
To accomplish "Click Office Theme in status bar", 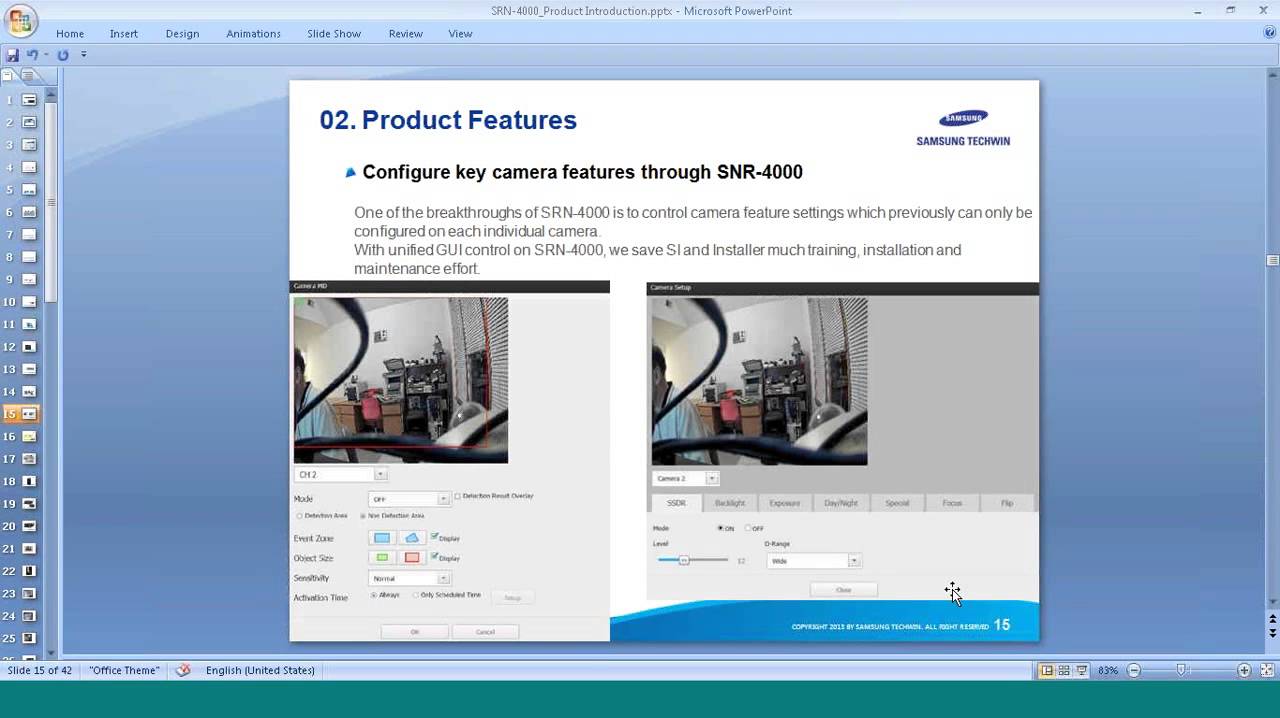I will (x=124, y=670).
